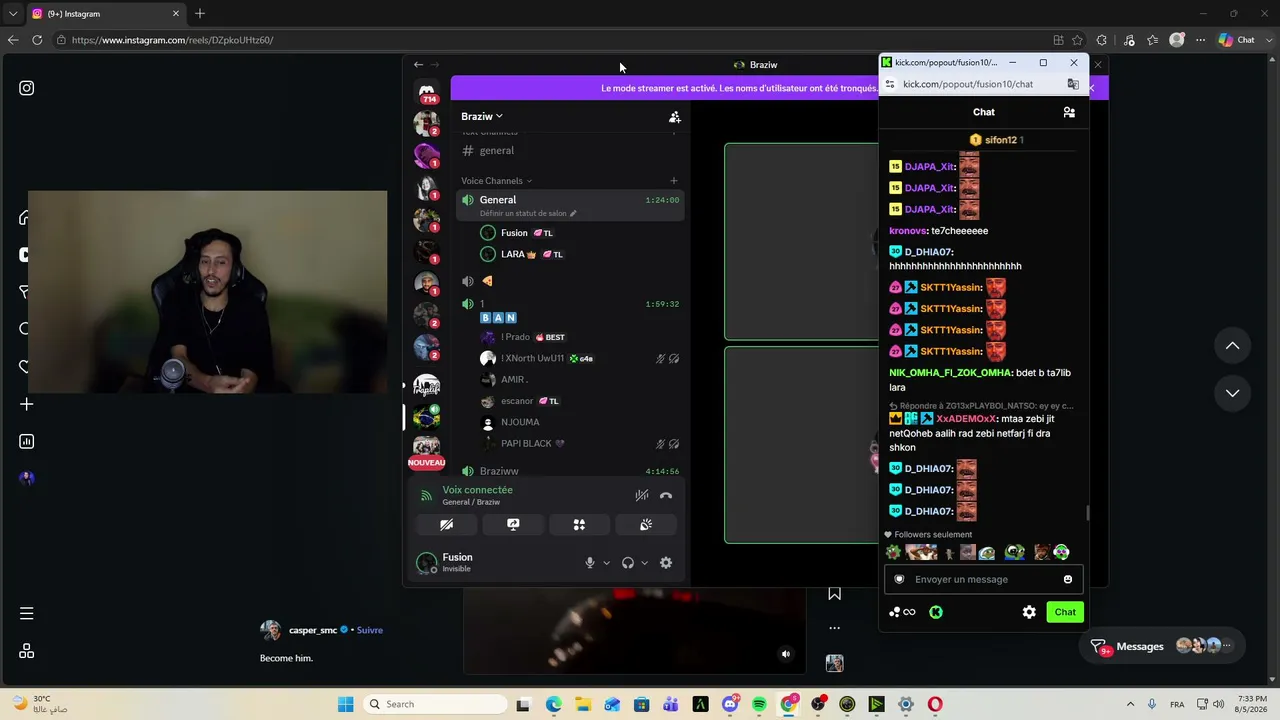Invite people icon next to Braziw header
The width and height of the screenshot is (1280, 720).
tap(675, 117)
